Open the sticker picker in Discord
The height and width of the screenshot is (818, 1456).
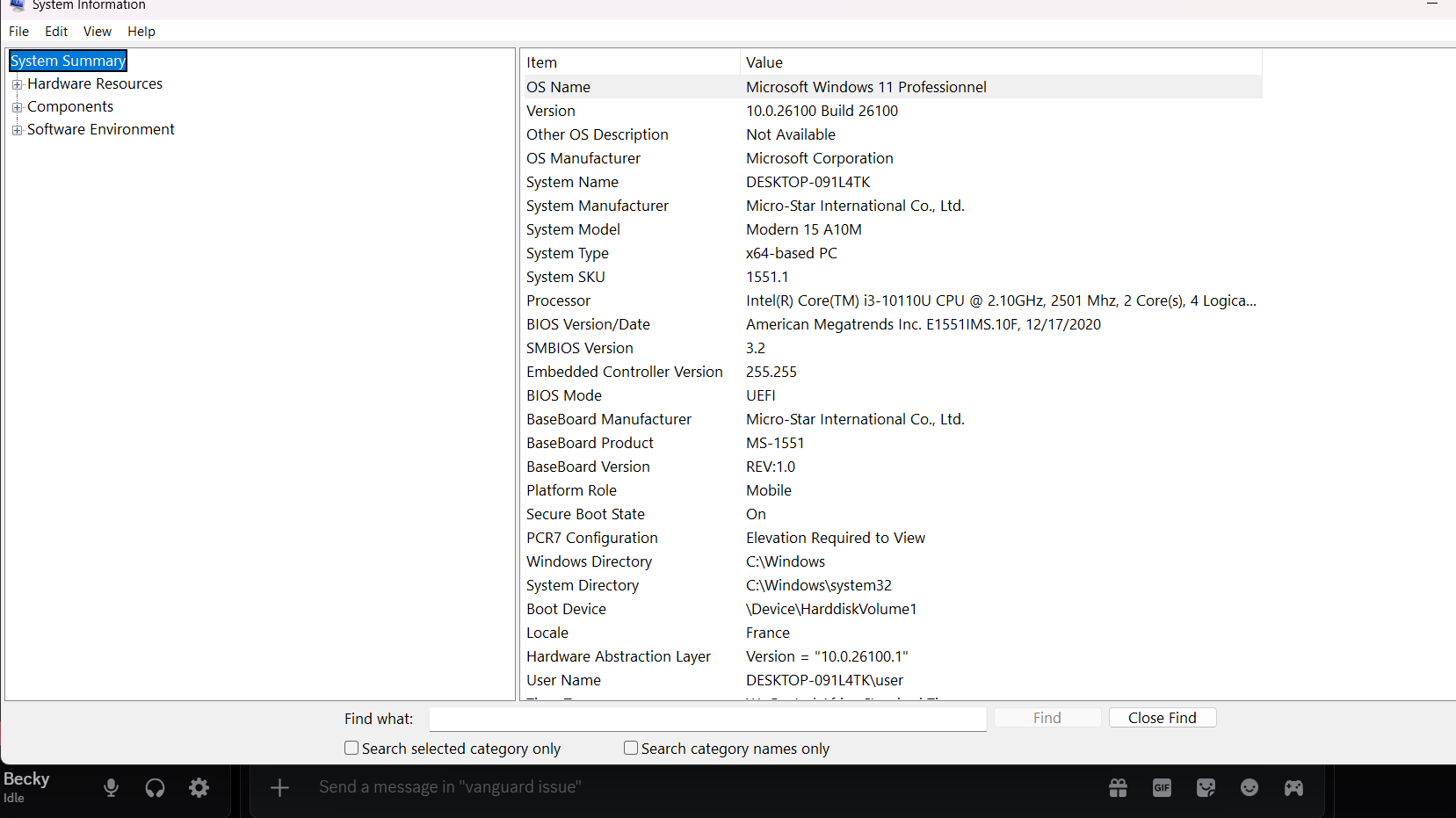point(1206,788)
